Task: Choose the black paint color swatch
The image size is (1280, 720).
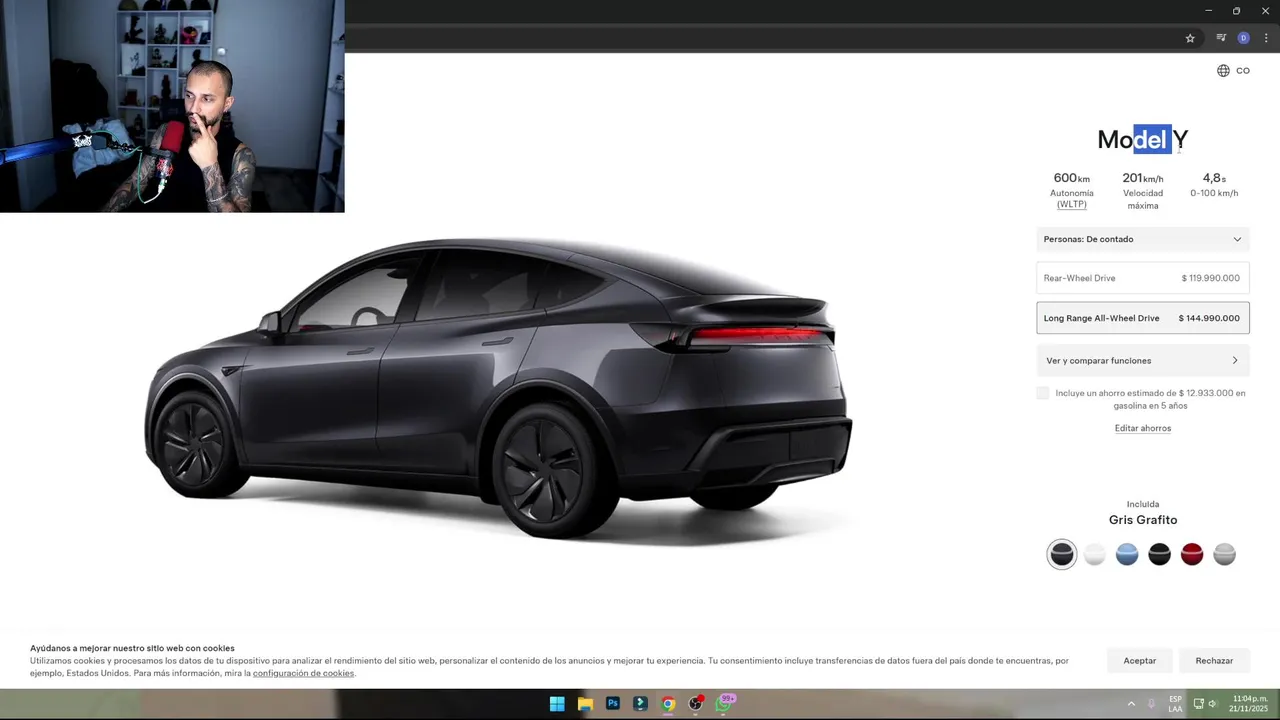Action: [x=1159, y=554]
